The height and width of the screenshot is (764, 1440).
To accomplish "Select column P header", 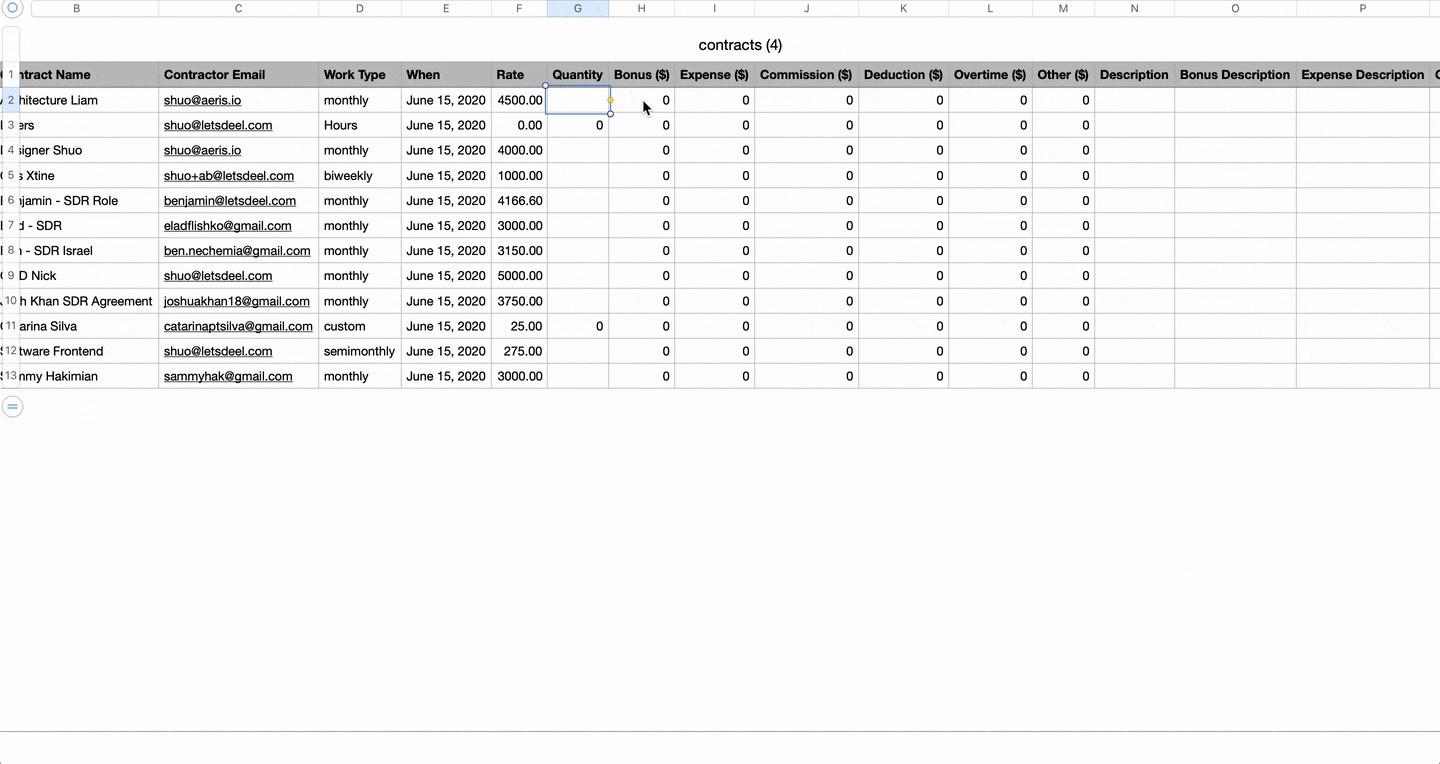I will 1362,8.
